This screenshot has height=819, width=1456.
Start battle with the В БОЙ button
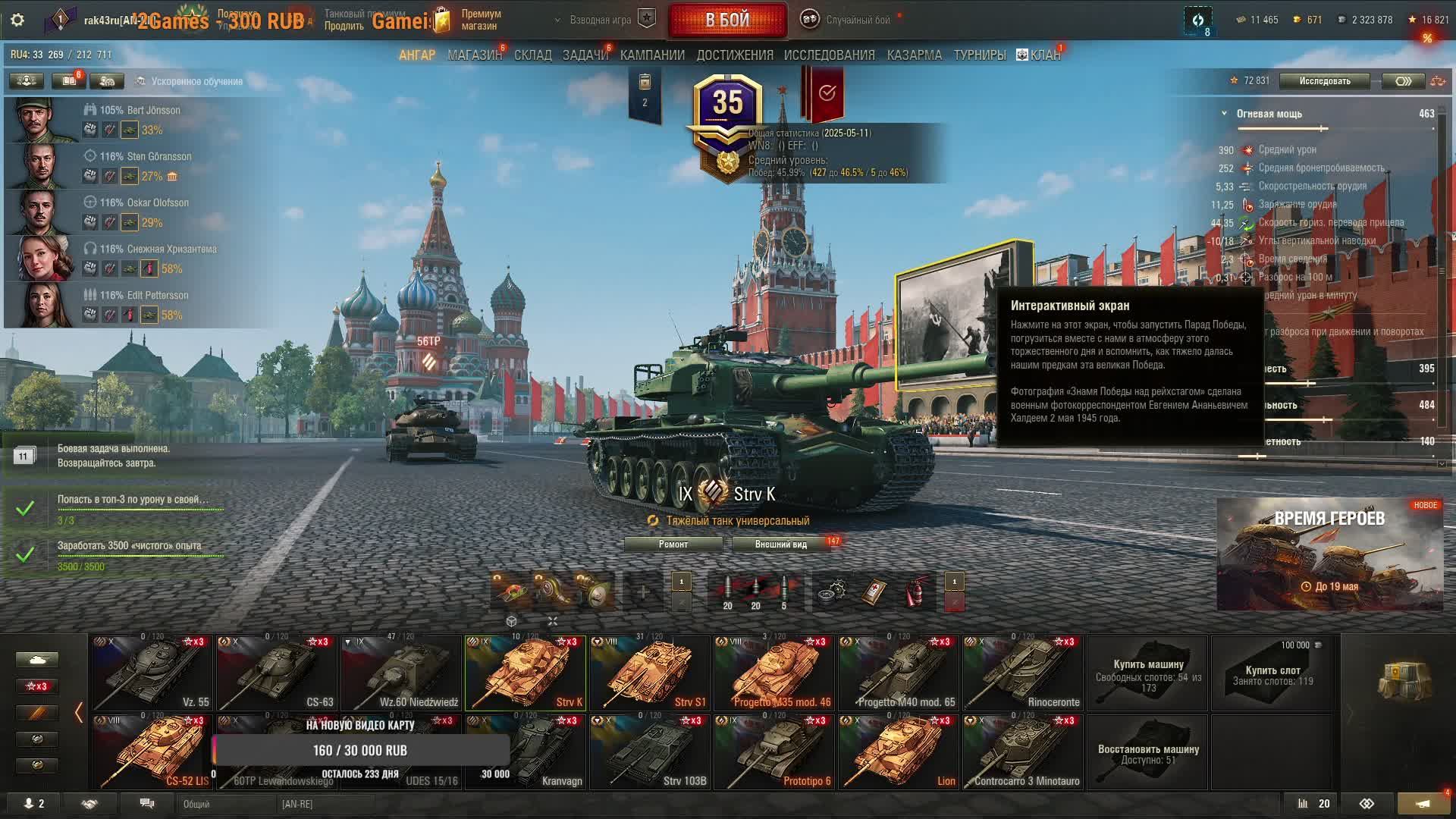pyautogui.click(x=727, y=20)
